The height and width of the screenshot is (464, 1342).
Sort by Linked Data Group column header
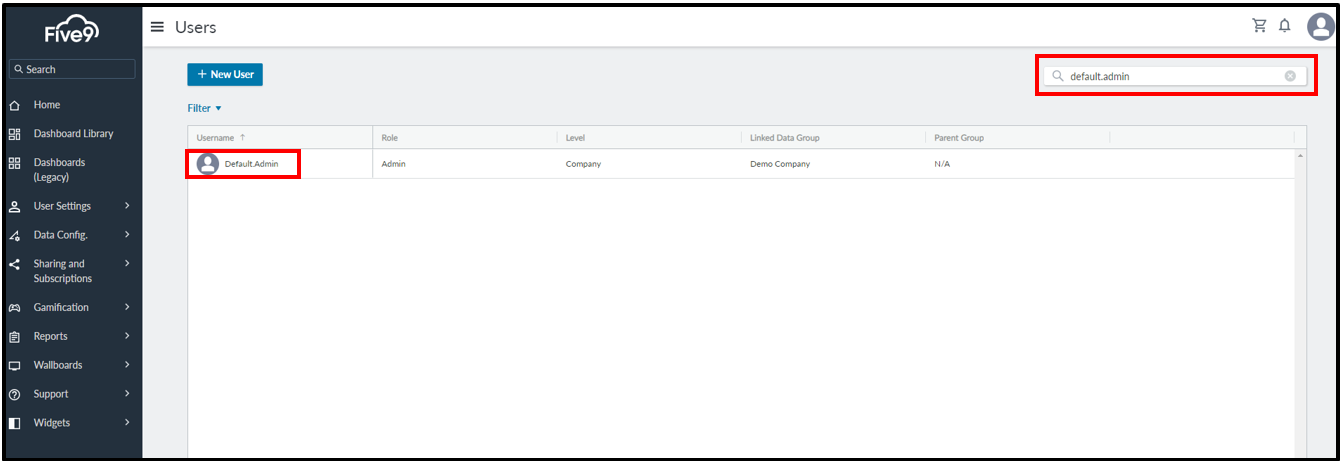pos(784,138)
